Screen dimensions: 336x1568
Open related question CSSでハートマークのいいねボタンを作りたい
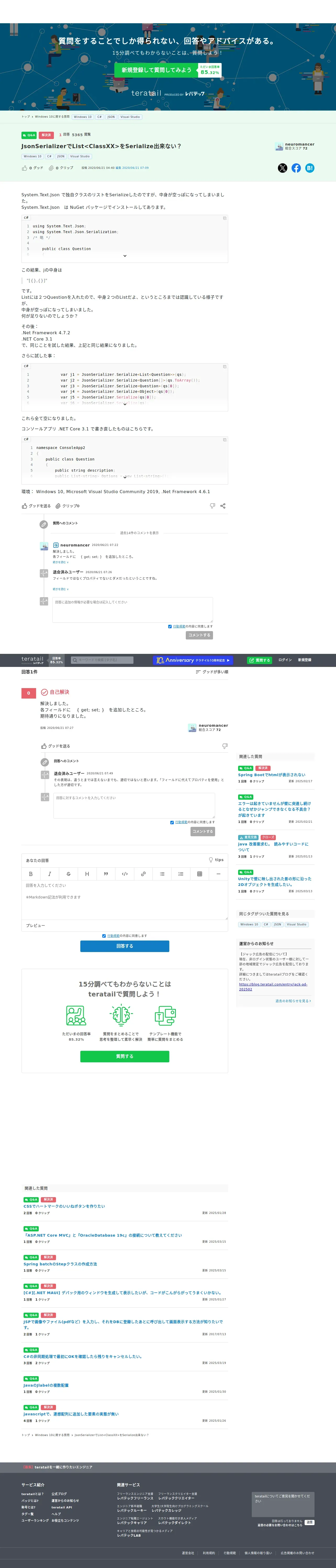tap(64, 1206)
